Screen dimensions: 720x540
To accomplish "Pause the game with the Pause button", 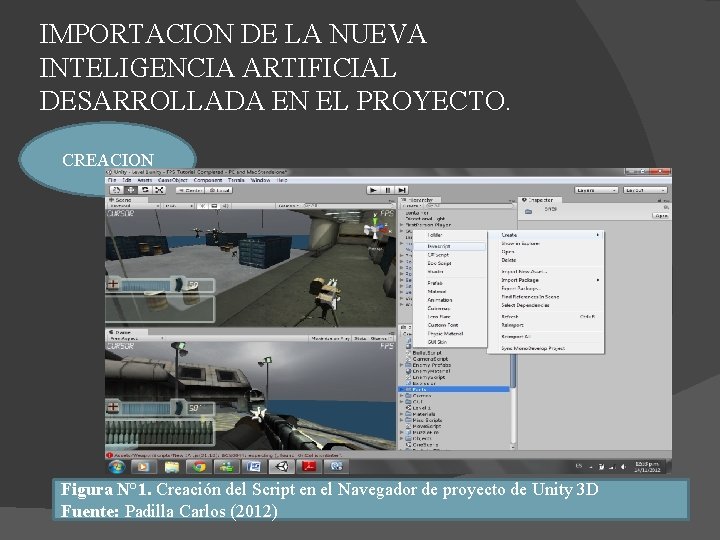I will (388, 190).
